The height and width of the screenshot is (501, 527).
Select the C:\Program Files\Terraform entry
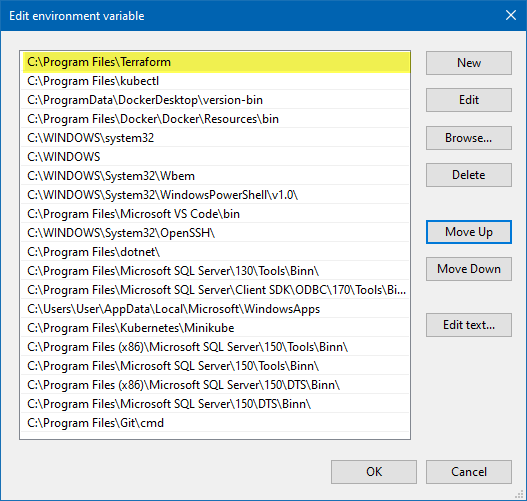[x=215, y=62]
